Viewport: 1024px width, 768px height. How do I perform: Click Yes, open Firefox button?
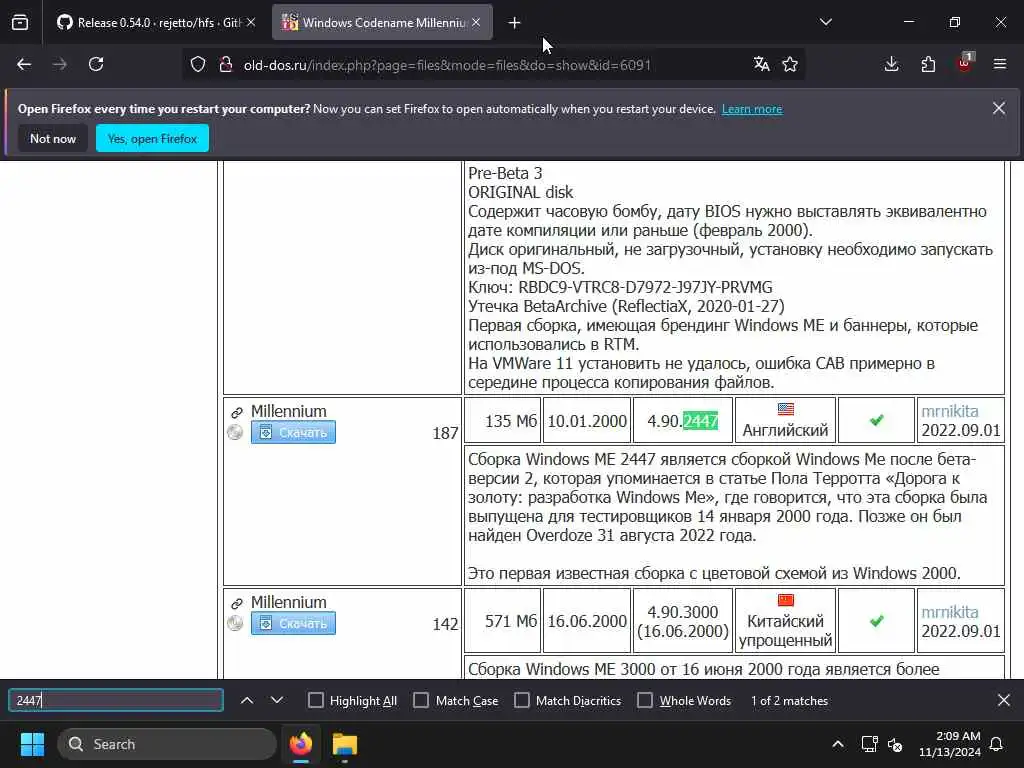coord(152,138)
